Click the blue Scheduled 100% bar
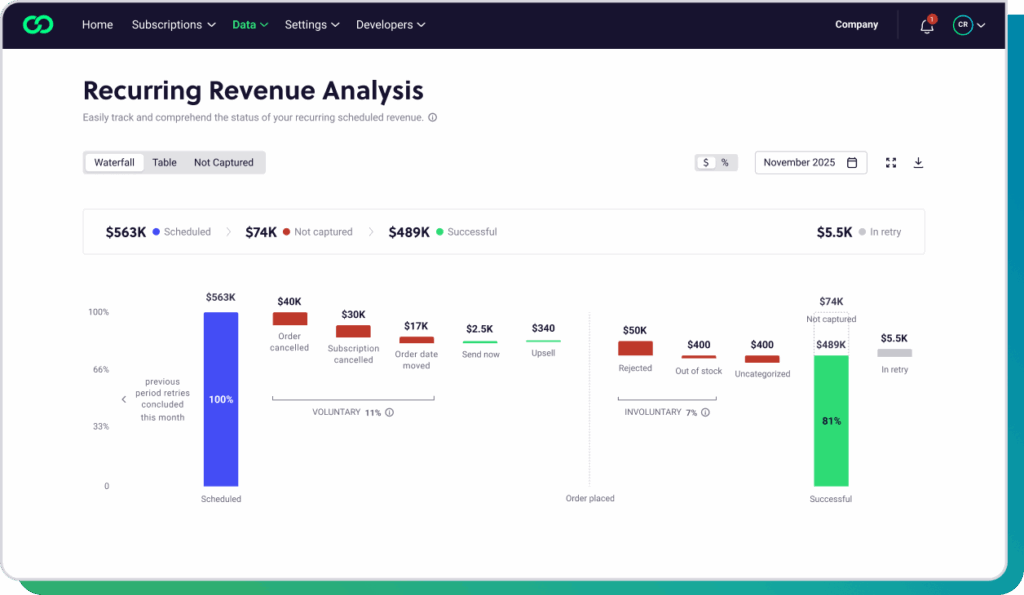 point(221,399)
